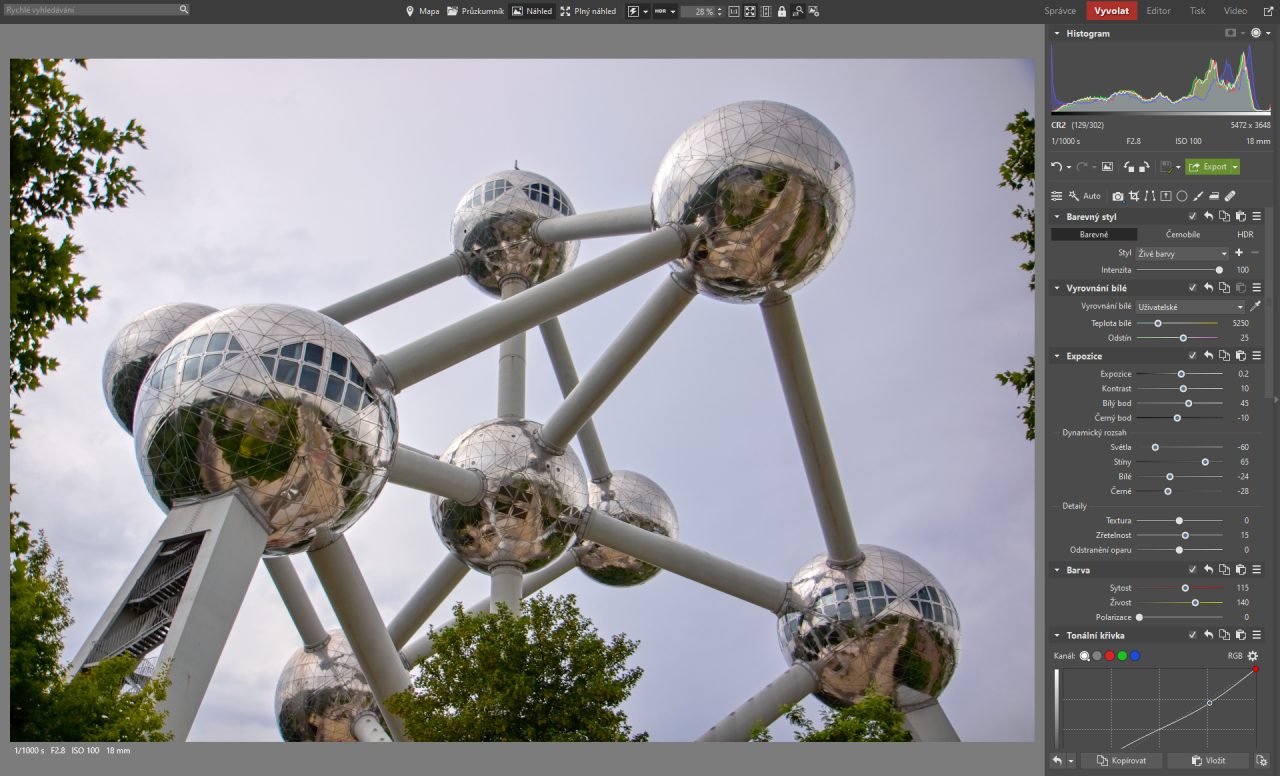Screen dimensions: 1280x776
Task: Click the green Export button
Action: 1212,167
